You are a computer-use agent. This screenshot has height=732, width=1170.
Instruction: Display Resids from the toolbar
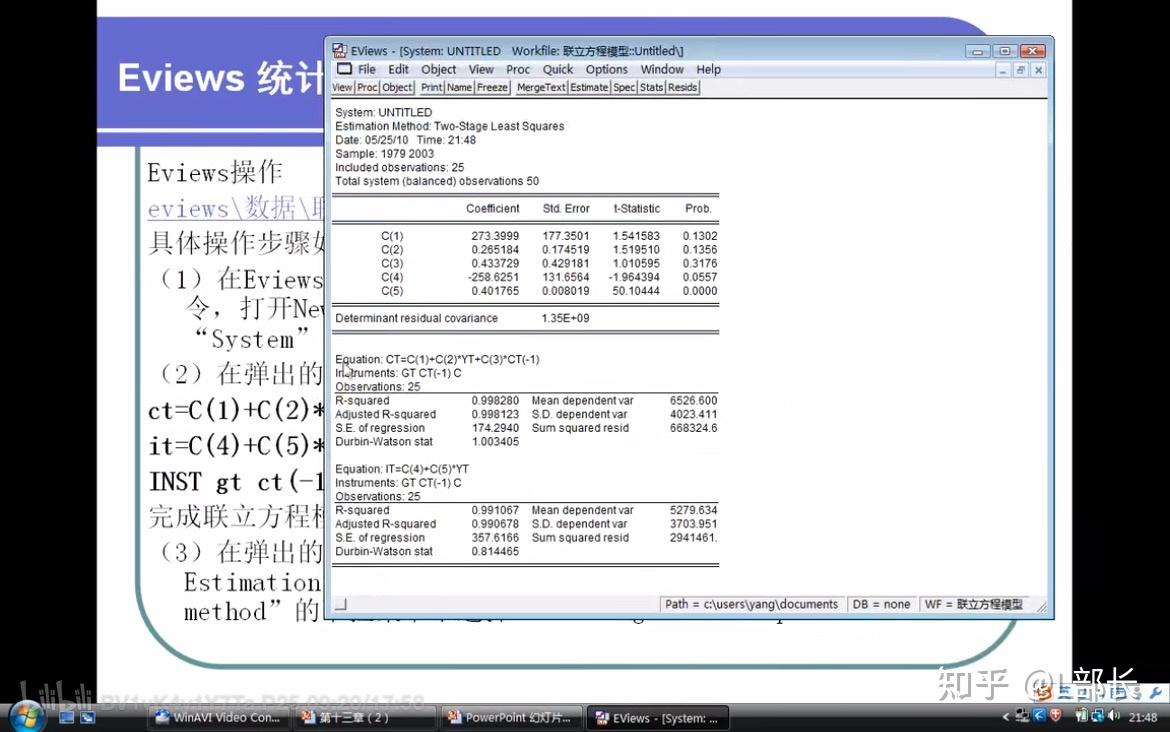[x=681, y=87]
